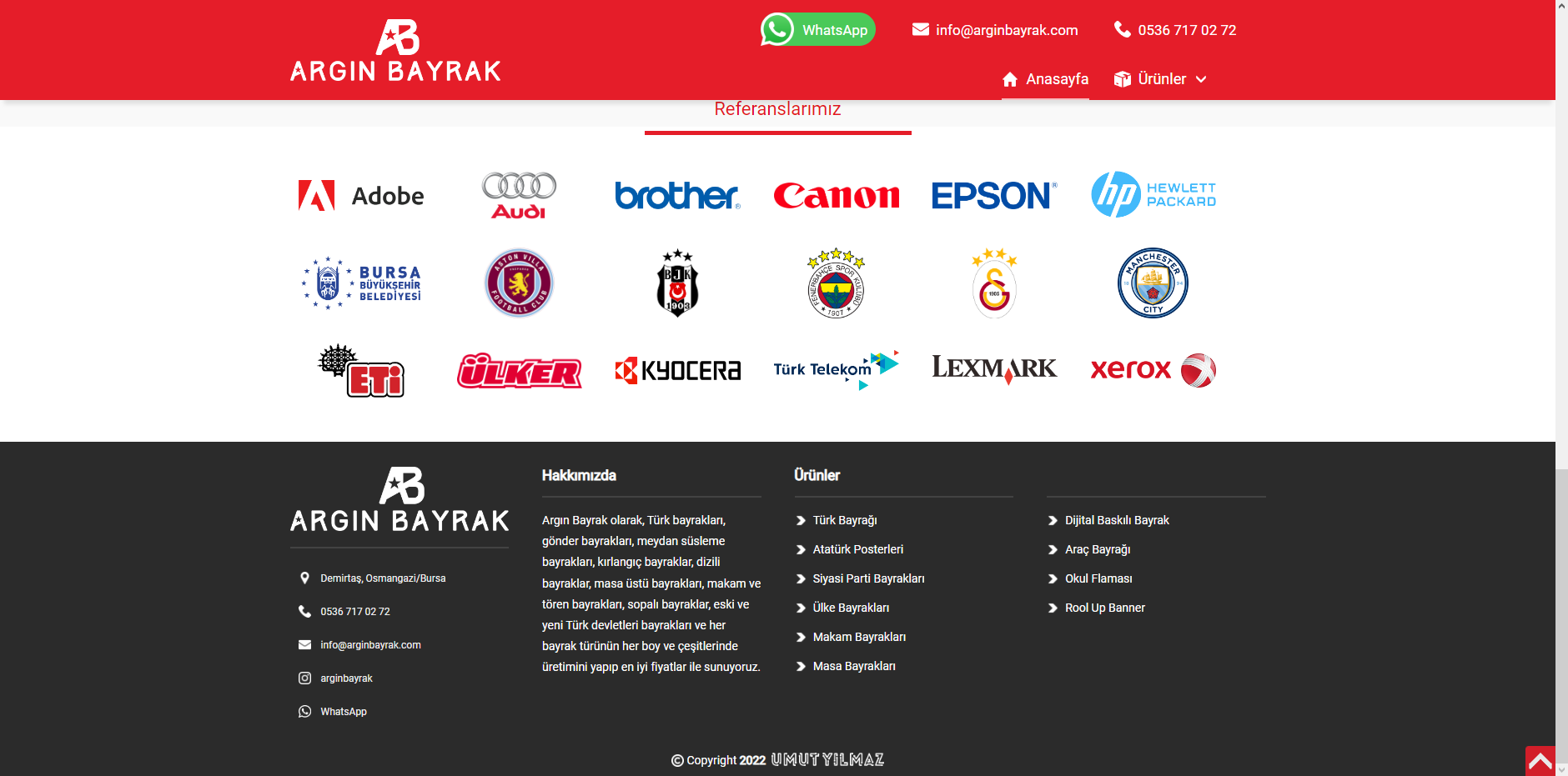Click the Adobe reference logo
Image resolution: width=1568 pixels, height=776 pixels.
point(361,196)
